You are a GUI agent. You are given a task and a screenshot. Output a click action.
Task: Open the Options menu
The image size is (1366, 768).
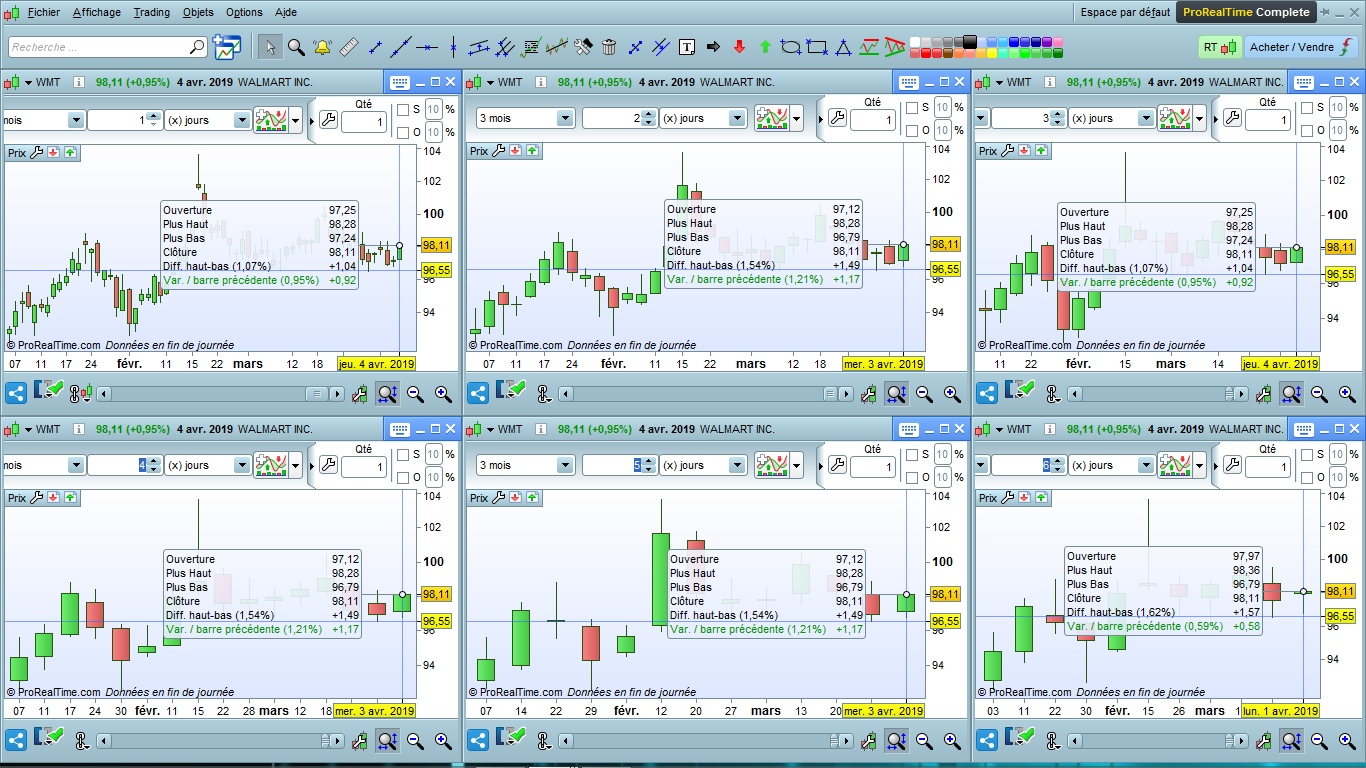tap(244, 12)
